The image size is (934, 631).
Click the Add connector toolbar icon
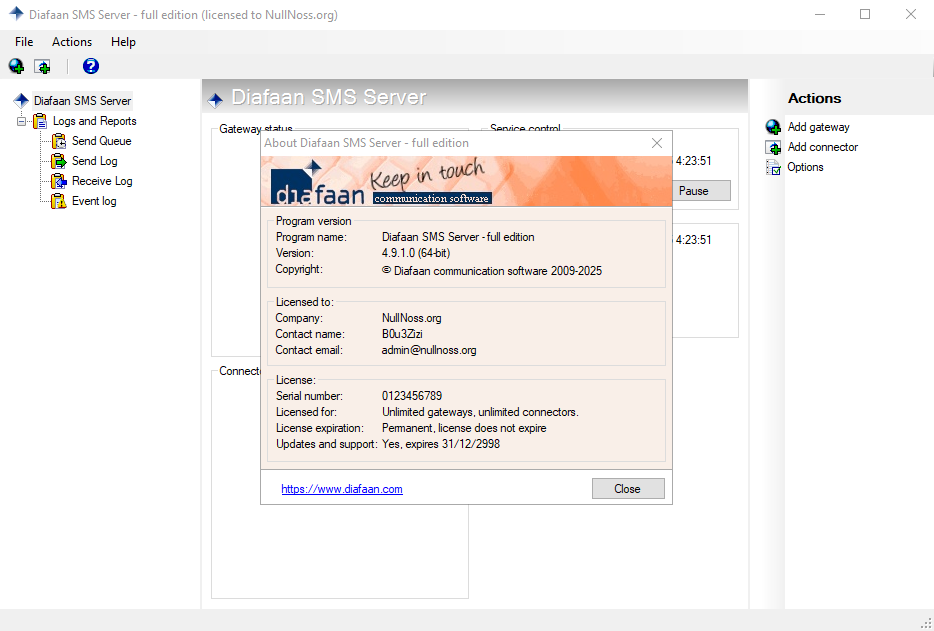42,66
